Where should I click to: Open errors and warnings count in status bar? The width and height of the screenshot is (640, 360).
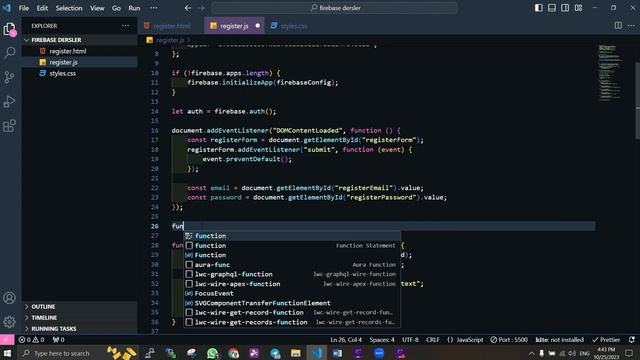pyautogui.click(x=31, y=340)
